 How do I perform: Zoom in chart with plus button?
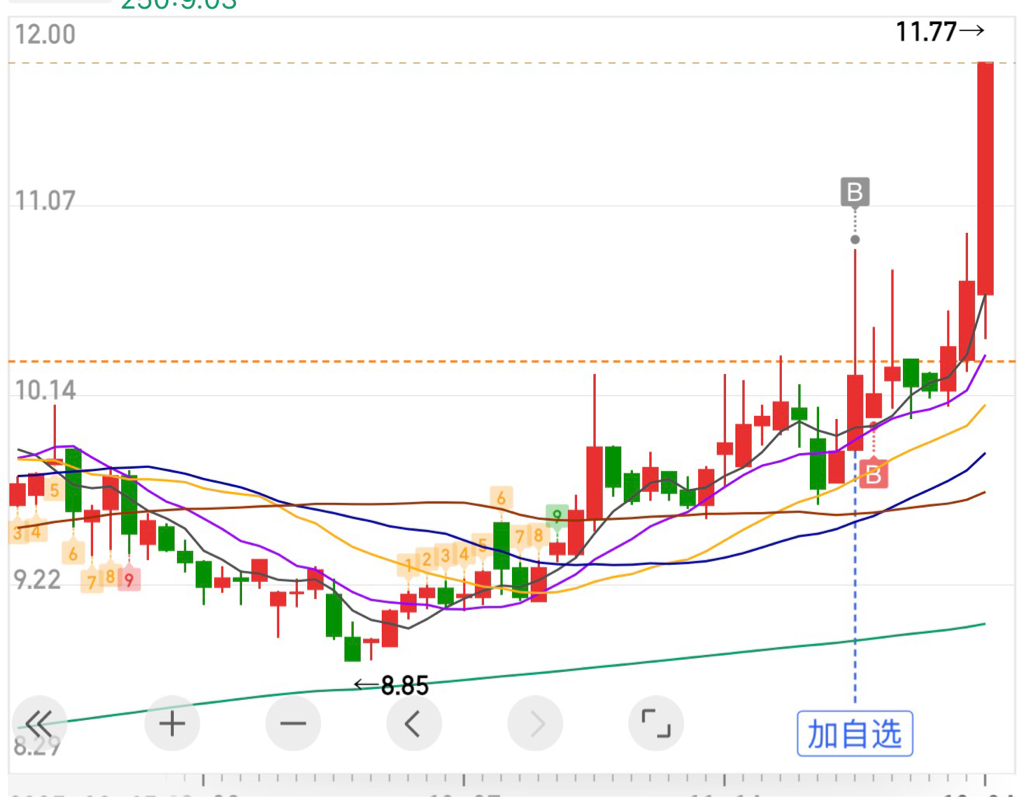[x=172, y=723]
